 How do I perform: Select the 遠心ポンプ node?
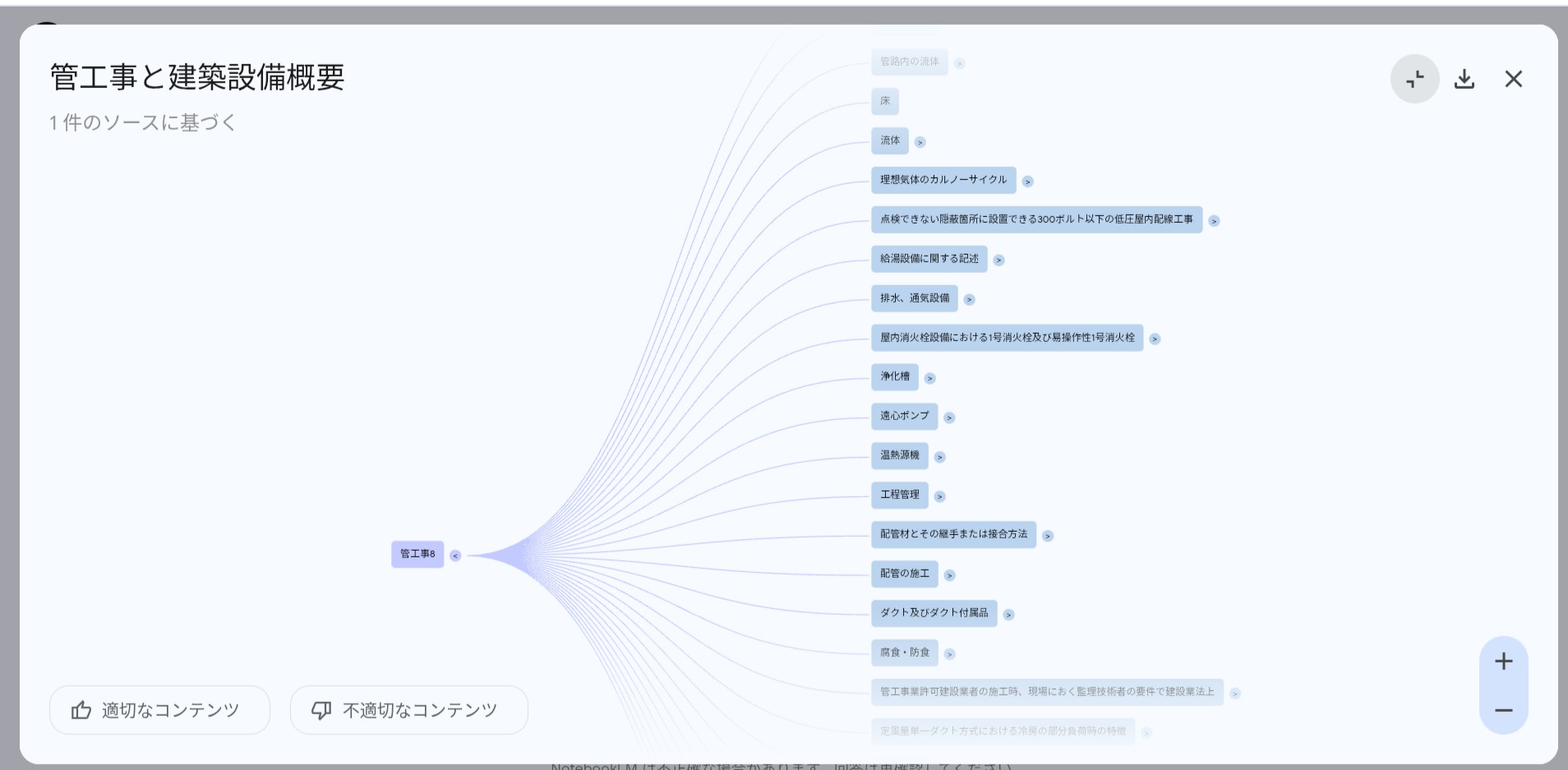tap(905, 416)
